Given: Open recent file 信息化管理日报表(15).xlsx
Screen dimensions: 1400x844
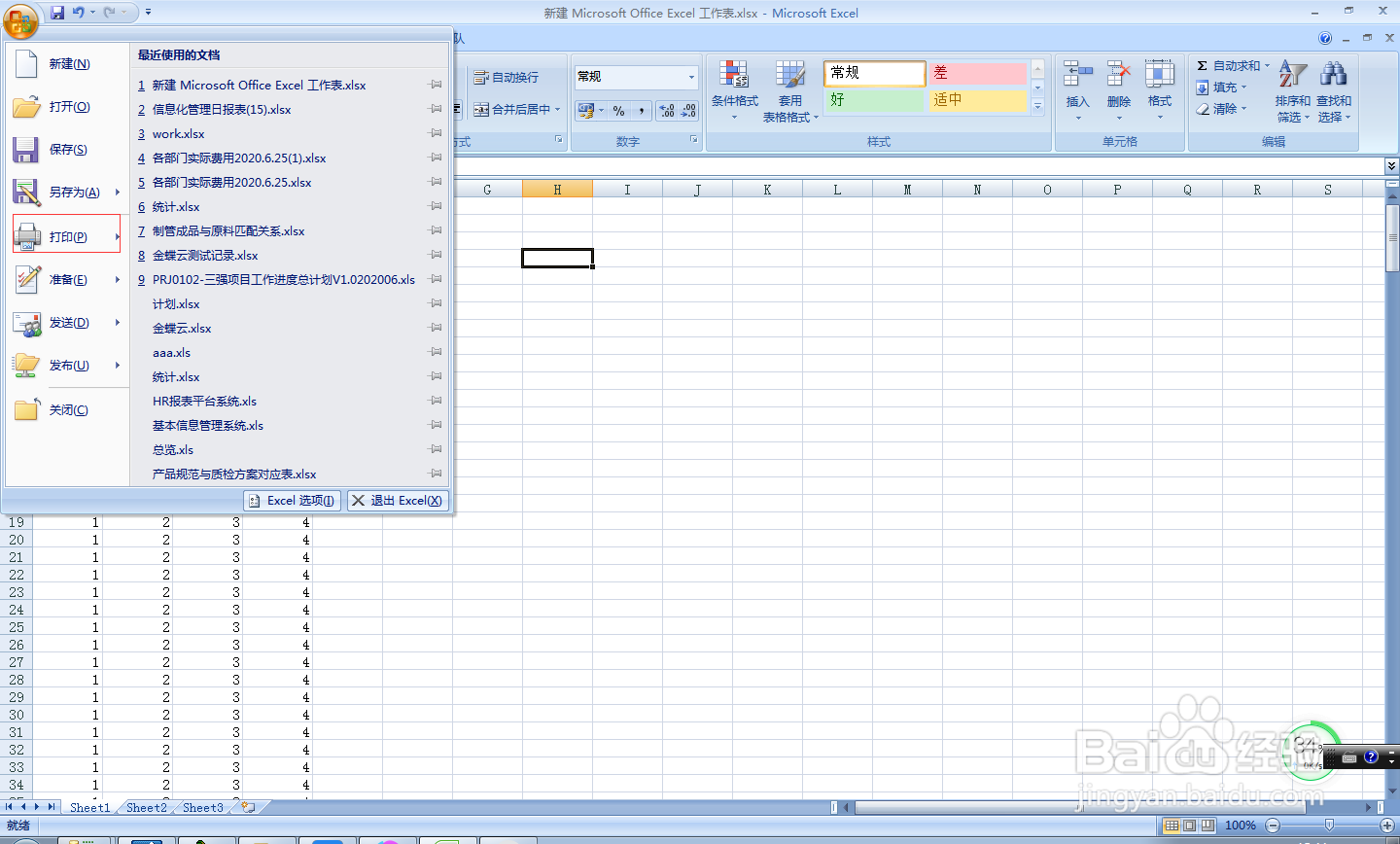Looking at the screenshot, I should [222, 109].
